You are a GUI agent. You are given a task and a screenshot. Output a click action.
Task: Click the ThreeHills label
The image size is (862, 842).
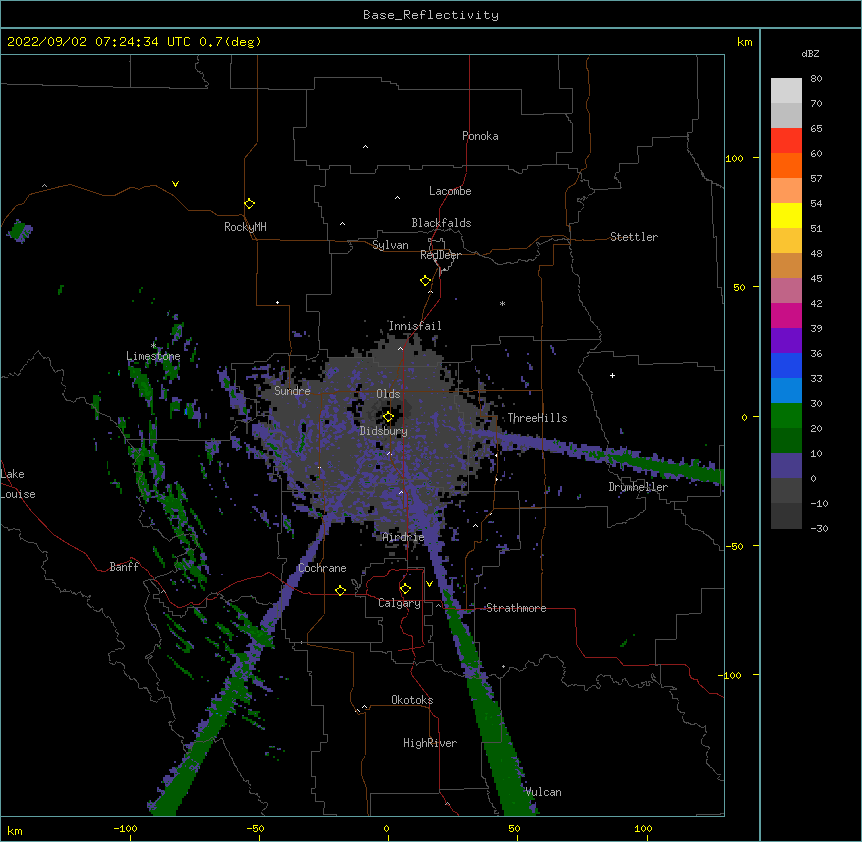click(537, 418)
